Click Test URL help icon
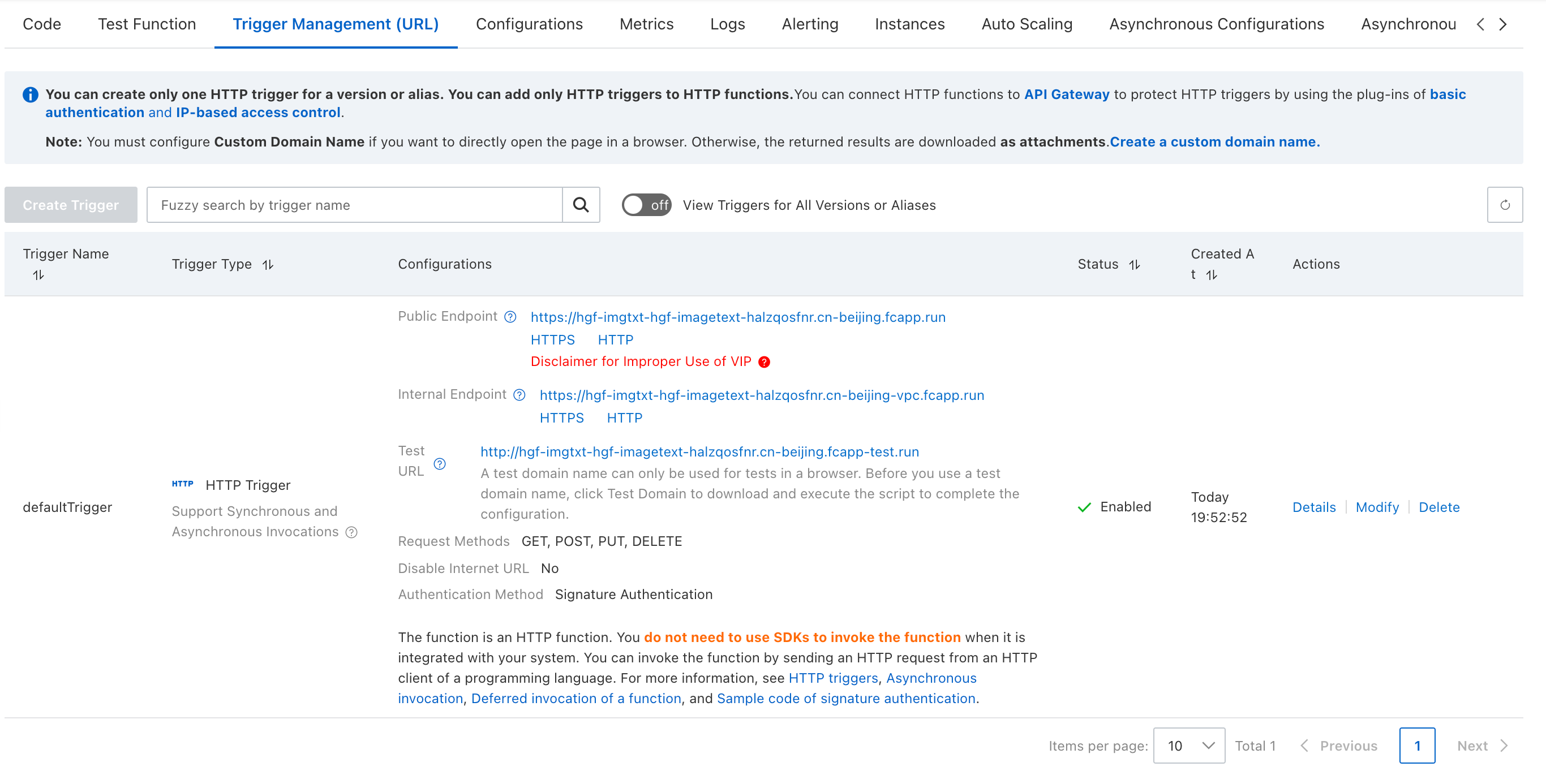 pyautogui.click(x=440, y=464)
